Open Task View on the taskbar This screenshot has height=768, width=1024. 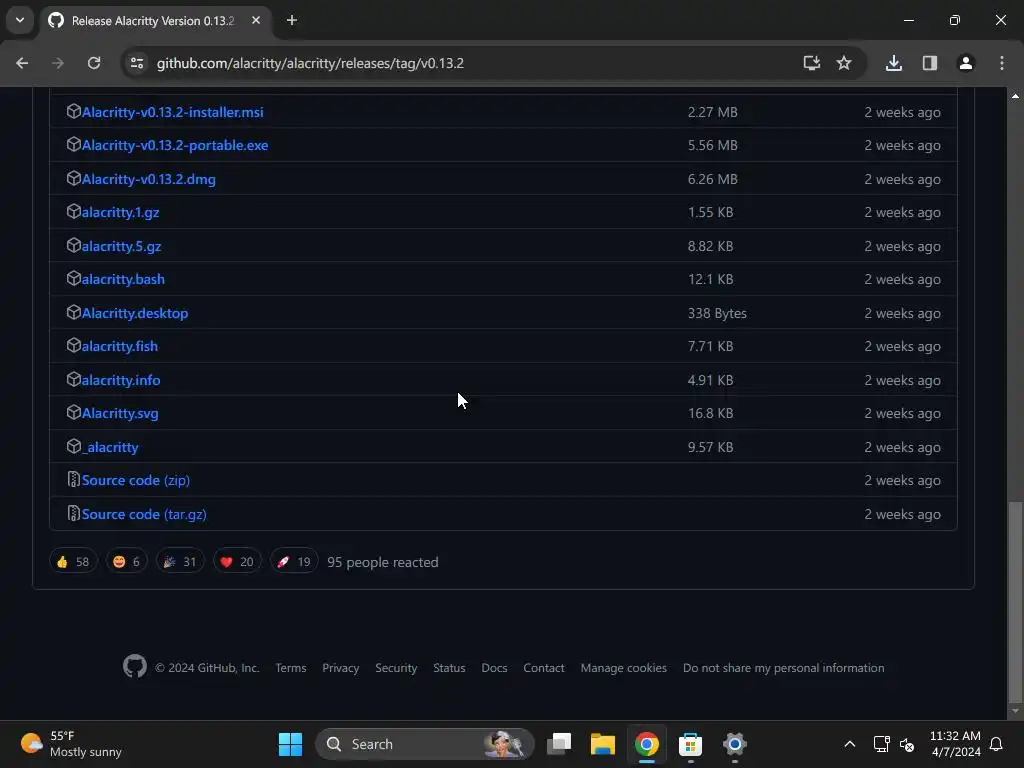[559, 744]
